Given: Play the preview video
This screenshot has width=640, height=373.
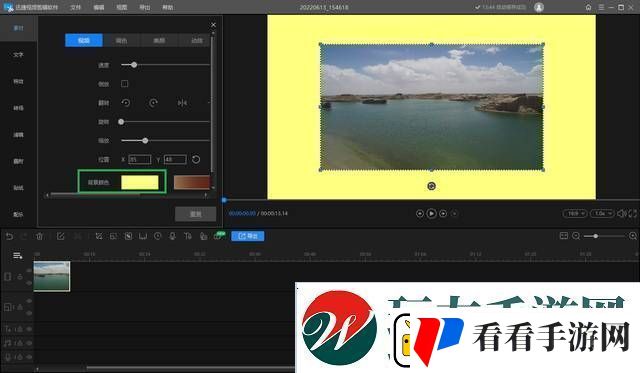Looking at the screenshot, I should tap(431, 213).
